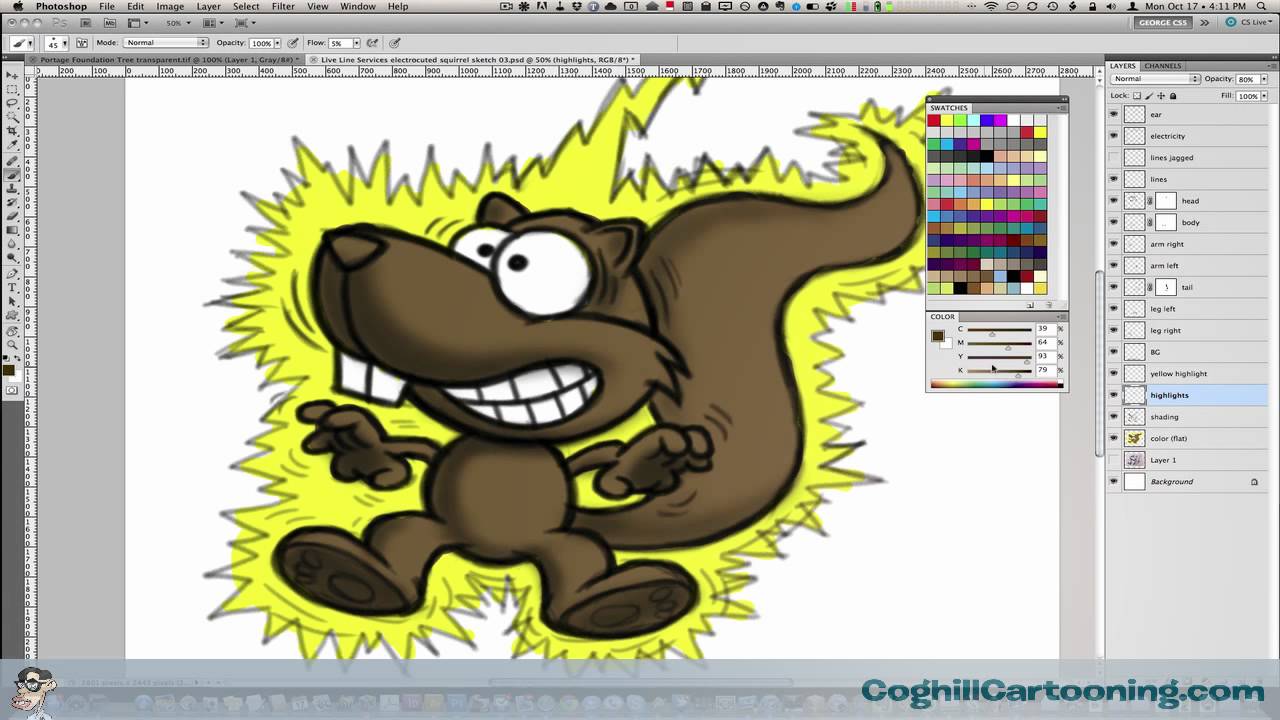1280x720 pixels.
Task: Select the Crop tool
Action: (x=12, y=131)
